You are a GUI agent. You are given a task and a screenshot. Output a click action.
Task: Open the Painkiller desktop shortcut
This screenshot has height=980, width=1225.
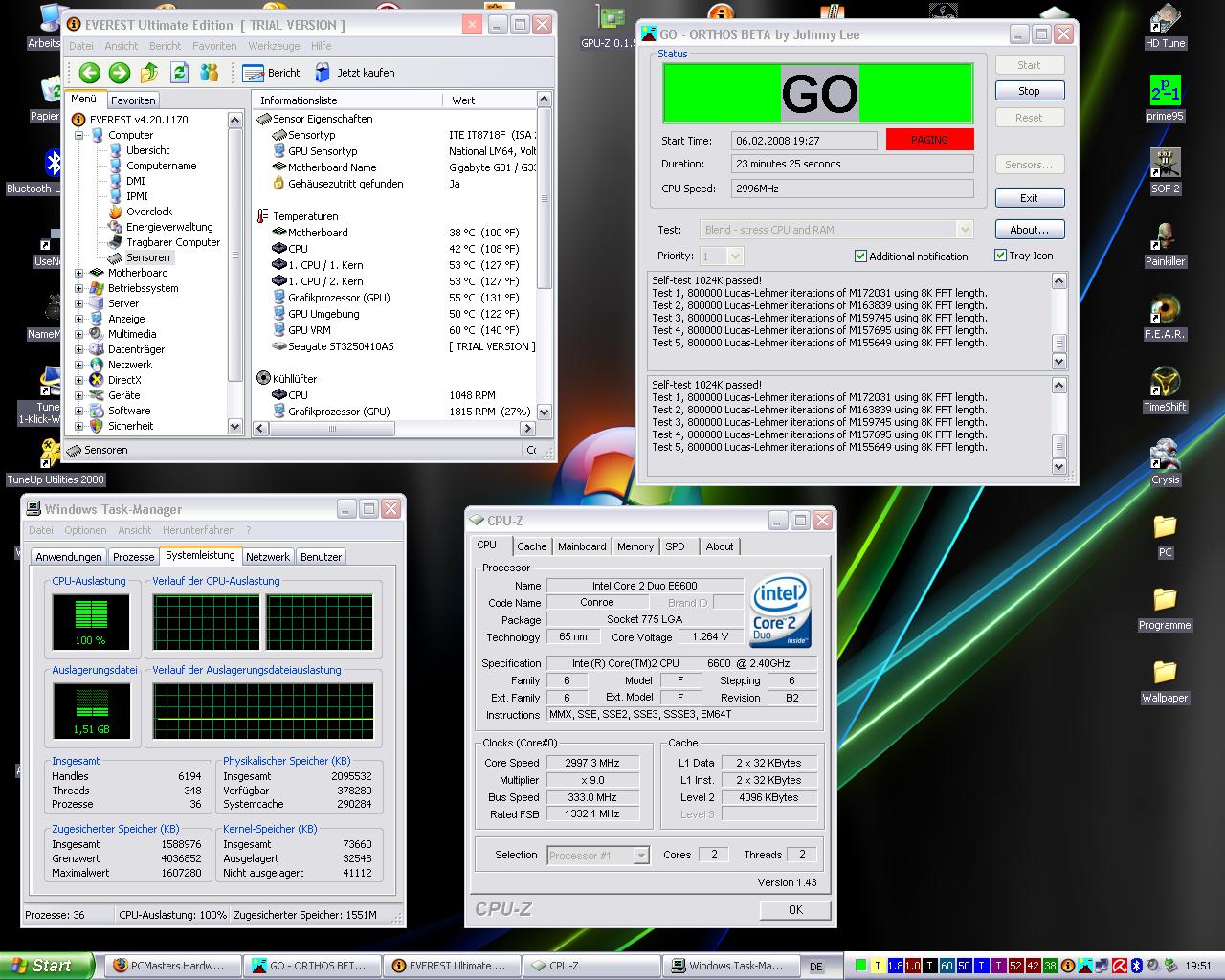[1165, 245]
